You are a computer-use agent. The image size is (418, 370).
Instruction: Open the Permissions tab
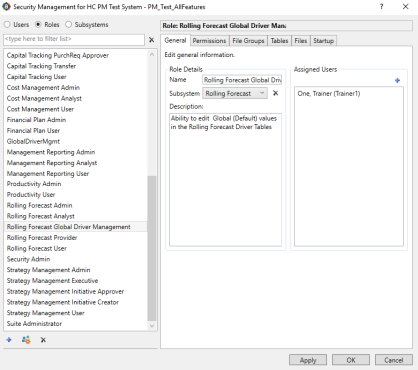pos(209,41)
